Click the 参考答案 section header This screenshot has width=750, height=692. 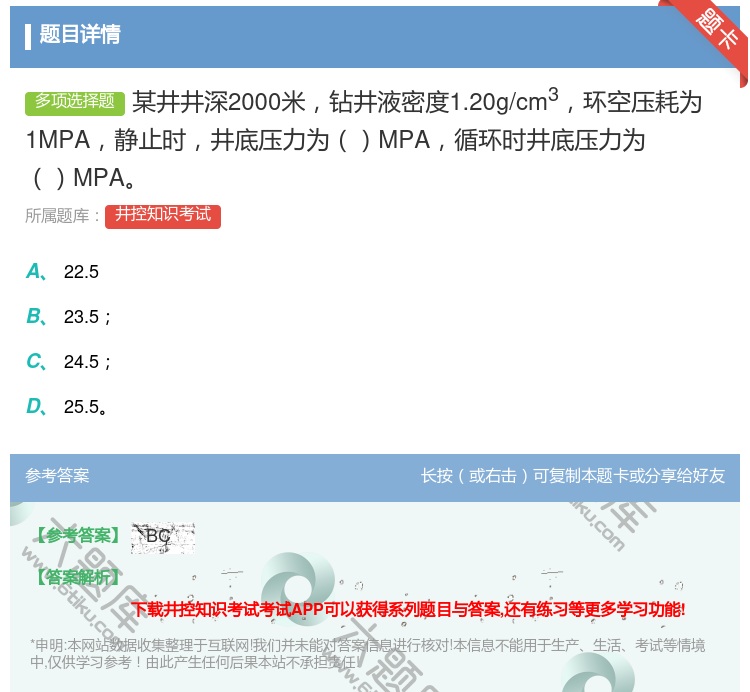[x=57, y=475]
